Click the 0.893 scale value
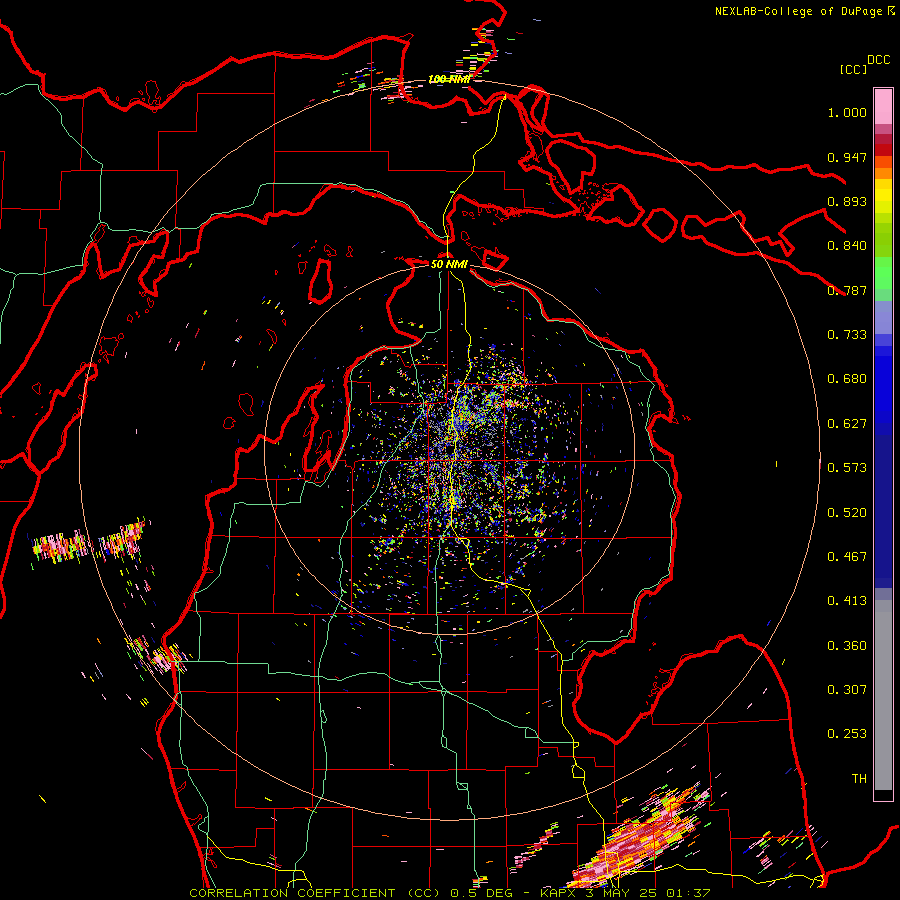Viewport: 900px width, 900px height. (847, 201)
